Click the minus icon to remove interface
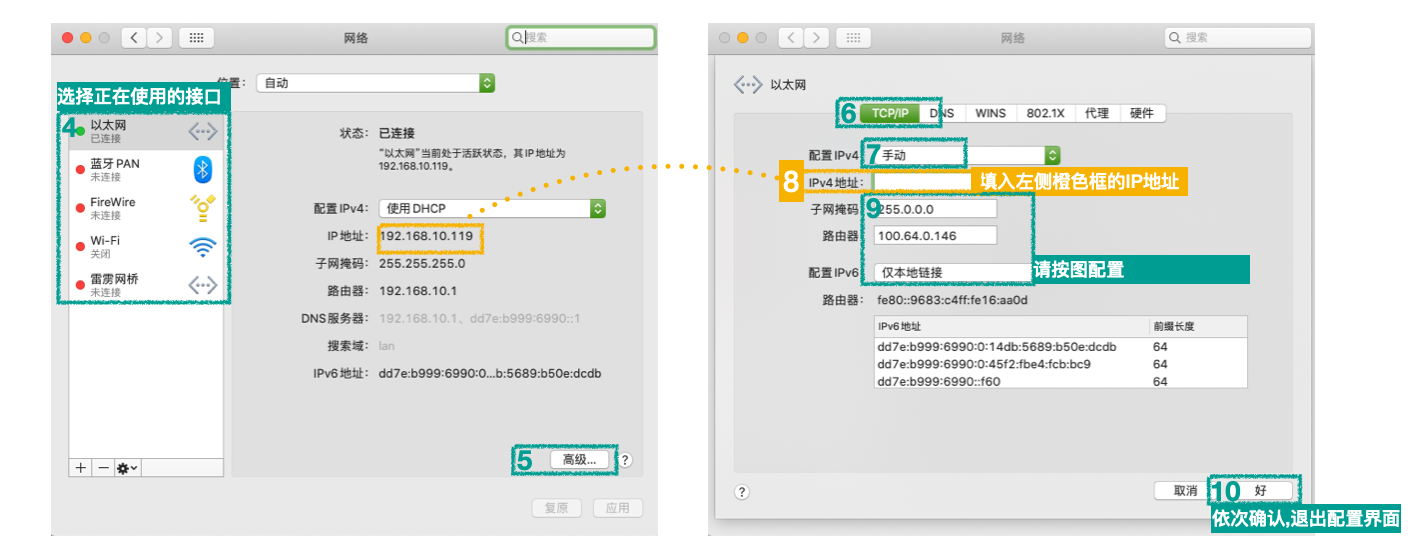The width and height of the screenshot is (1417, 551). 103,468
